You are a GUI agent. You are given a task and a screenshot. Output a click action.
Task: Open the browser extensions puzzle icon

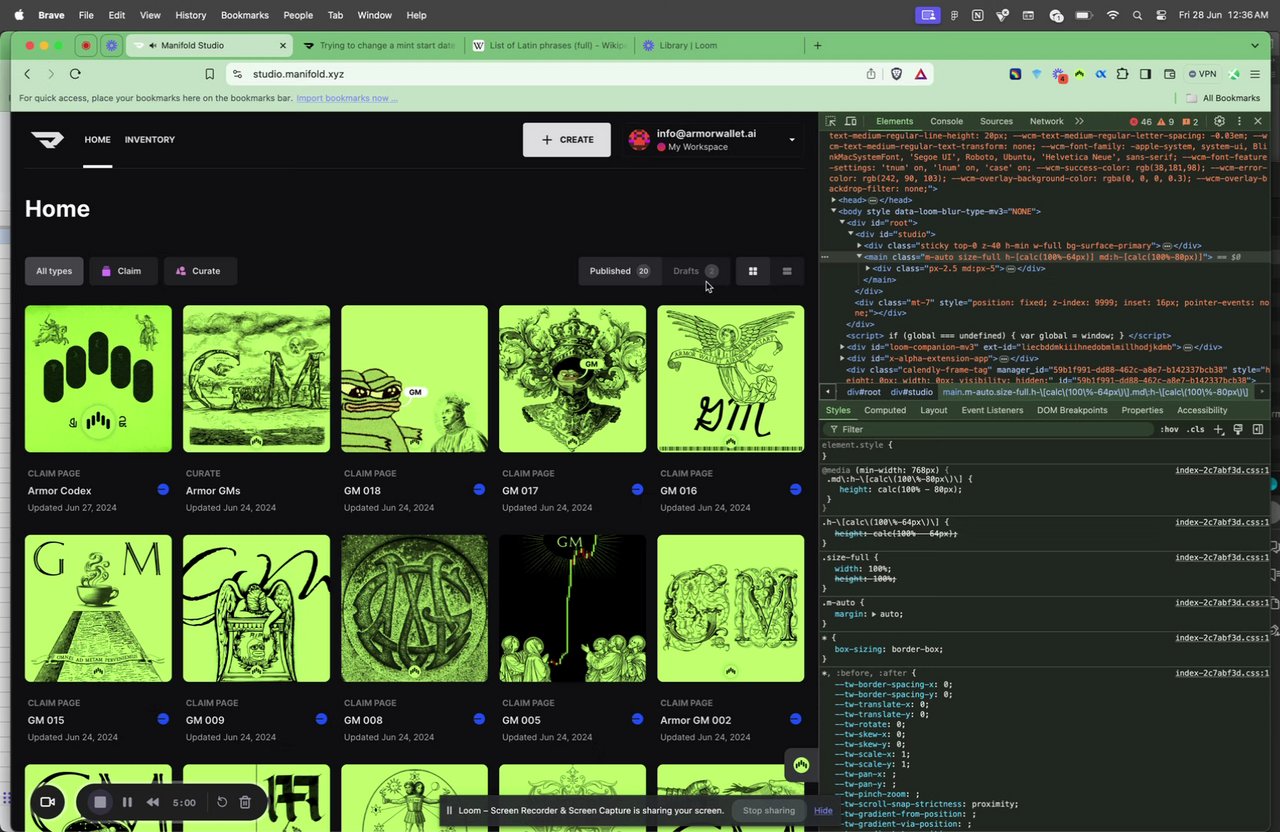click(1122, 74)
